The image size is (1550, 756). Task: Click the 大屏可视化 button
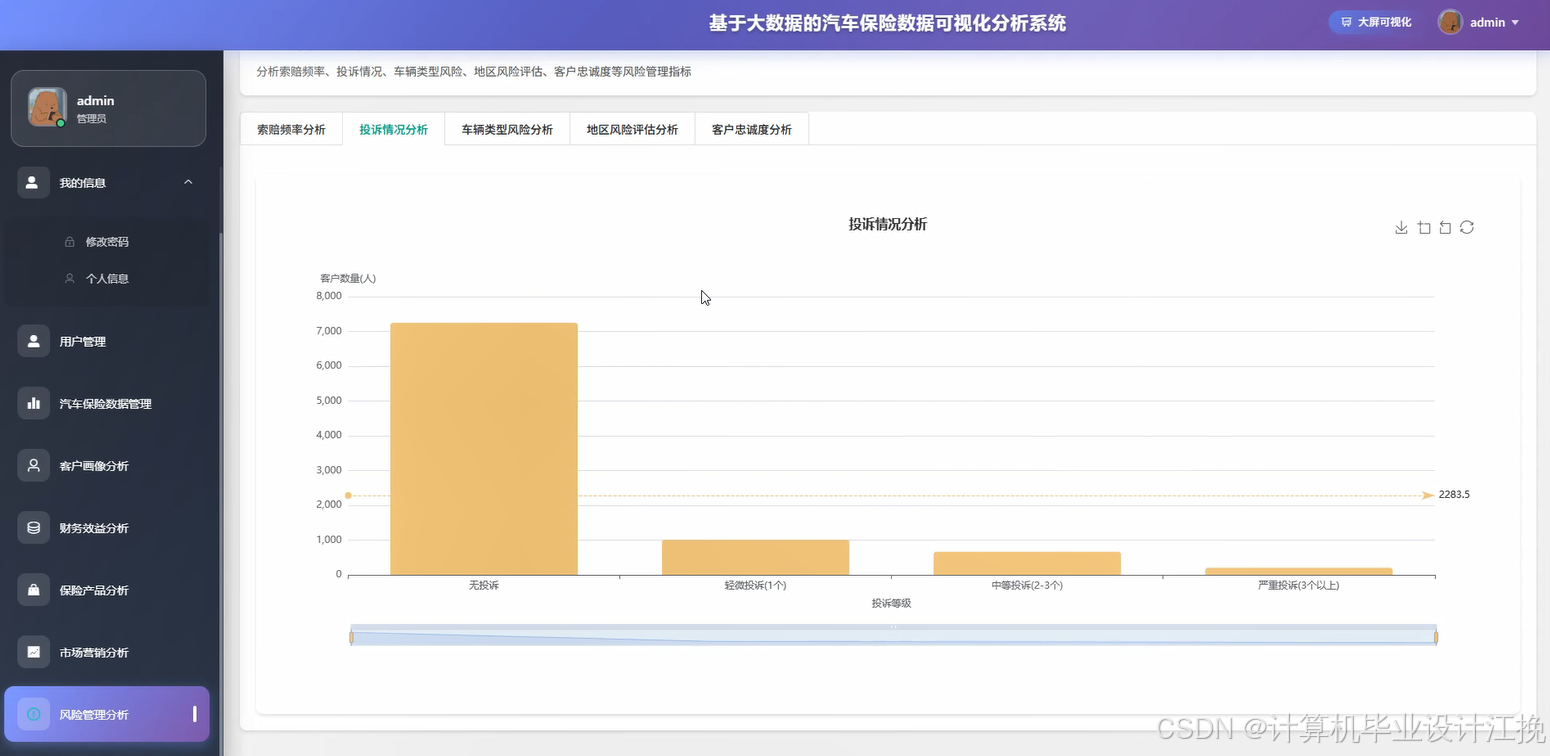click(1376, 22)
